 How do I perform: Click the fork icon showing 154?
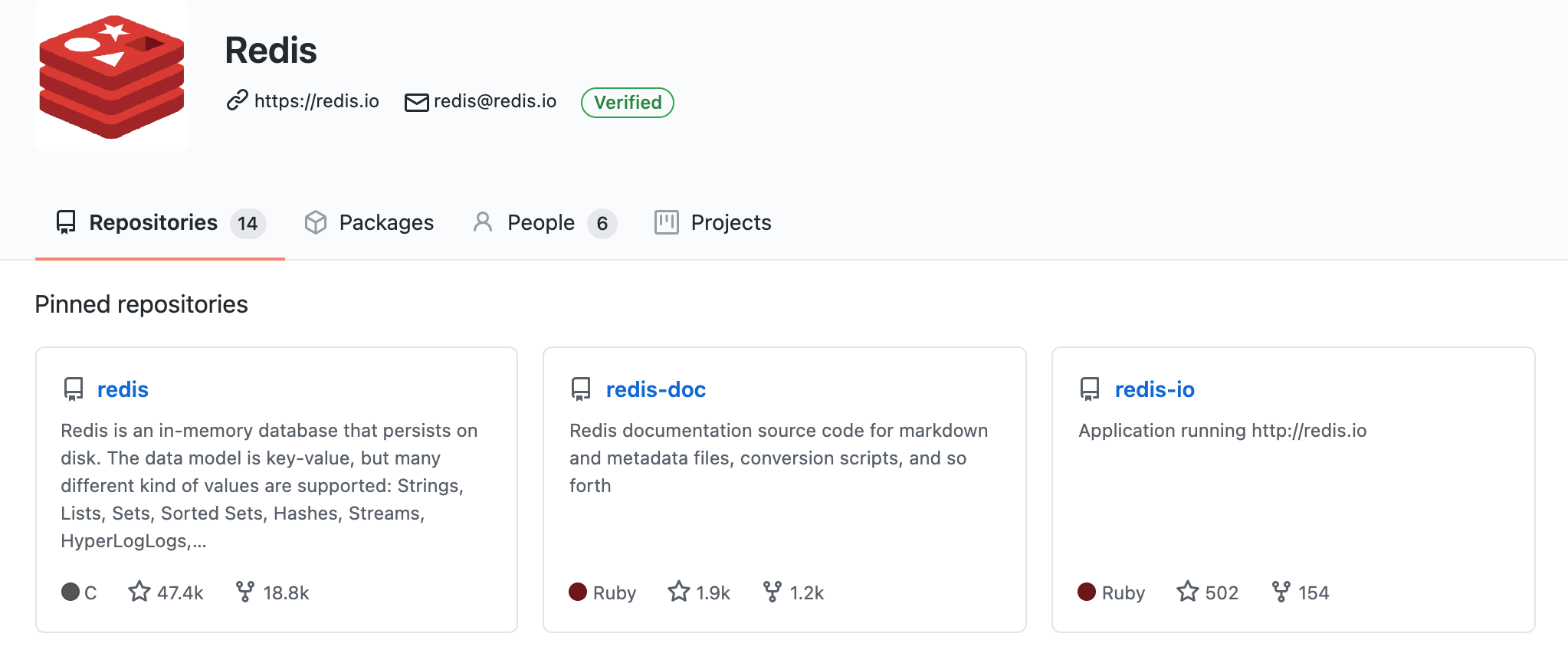(1281, 592)
